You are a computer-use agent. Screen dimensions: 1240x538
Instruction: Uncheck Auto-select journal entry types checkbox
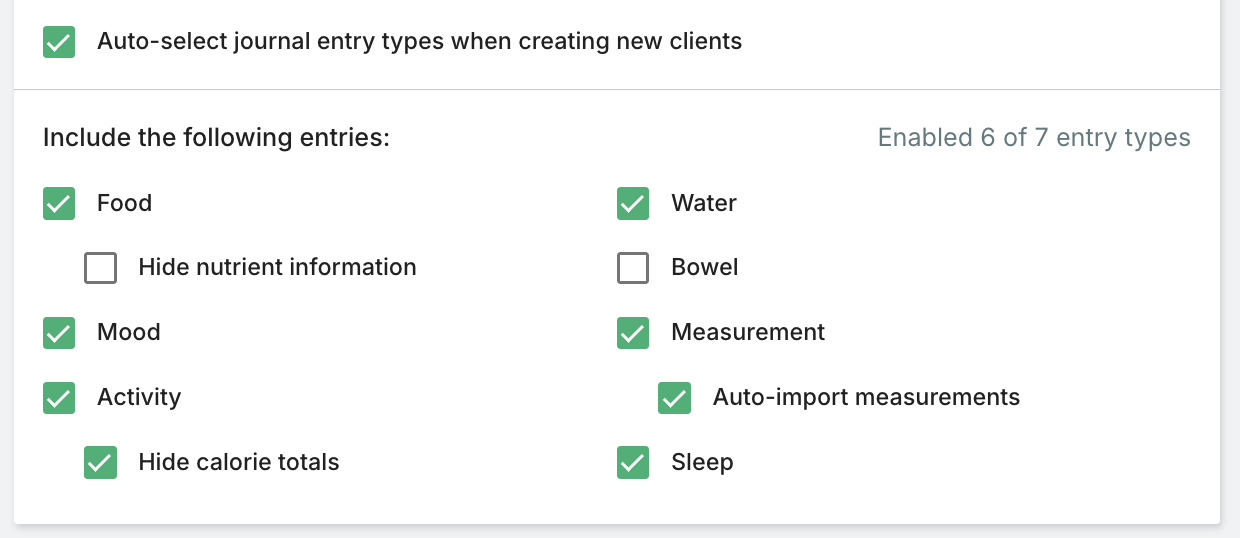pos(59,42)
